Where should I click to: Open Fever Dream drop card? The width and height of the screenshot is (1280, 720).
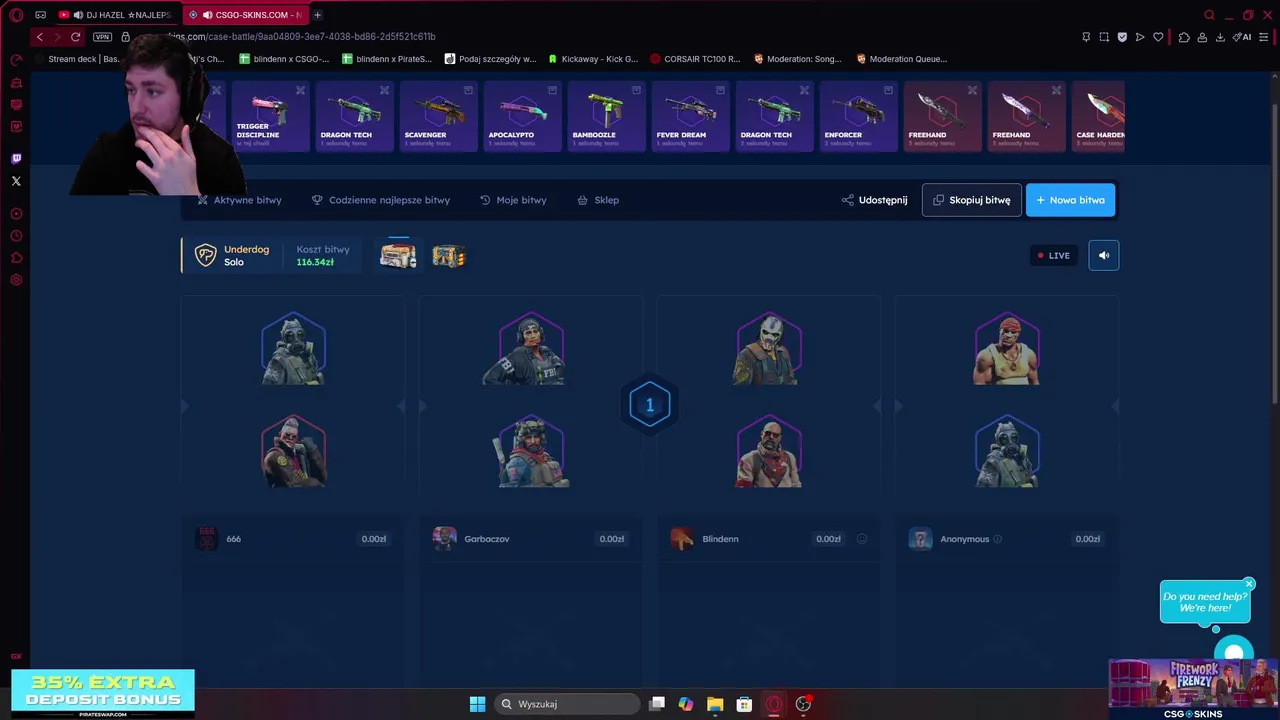[x=690, y=116]
